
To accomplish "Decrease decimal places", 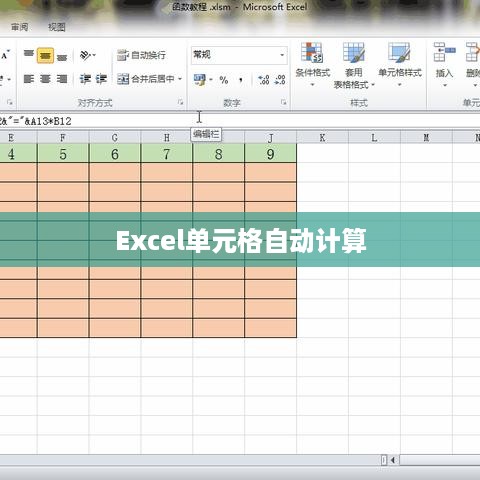I will coord(280,80).
